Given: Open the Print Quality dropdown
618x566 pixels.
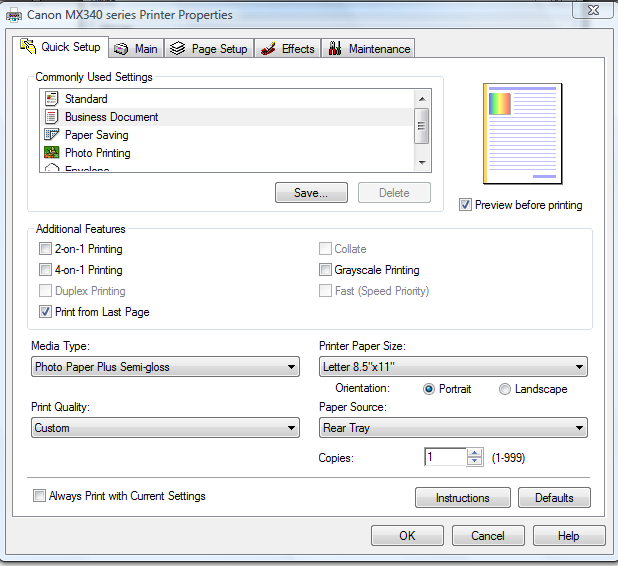Looking at the screenshot, I should tap(166, 428).
